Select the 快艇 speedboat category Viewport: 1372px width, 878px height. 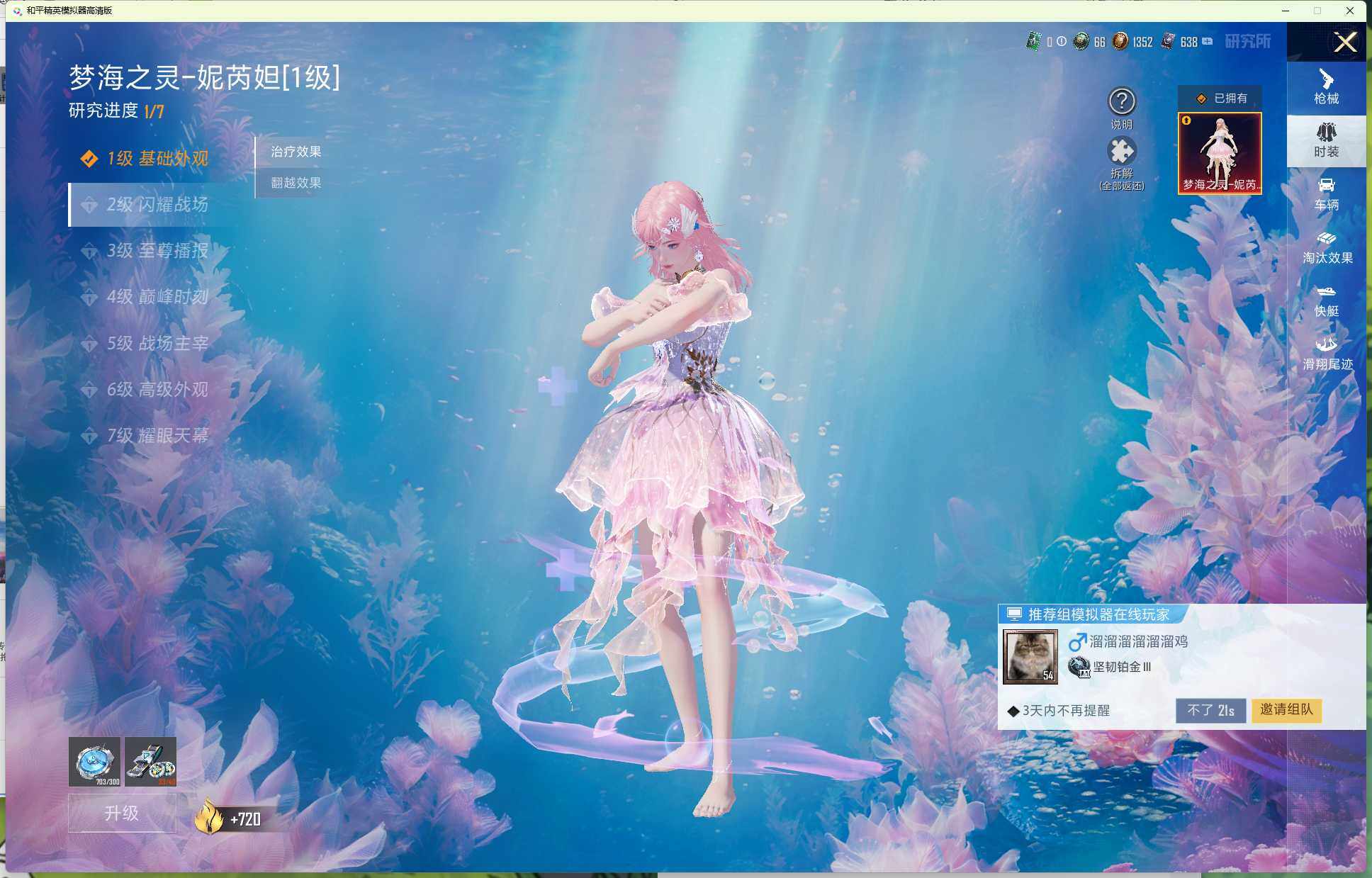(x=1326, y=300)
